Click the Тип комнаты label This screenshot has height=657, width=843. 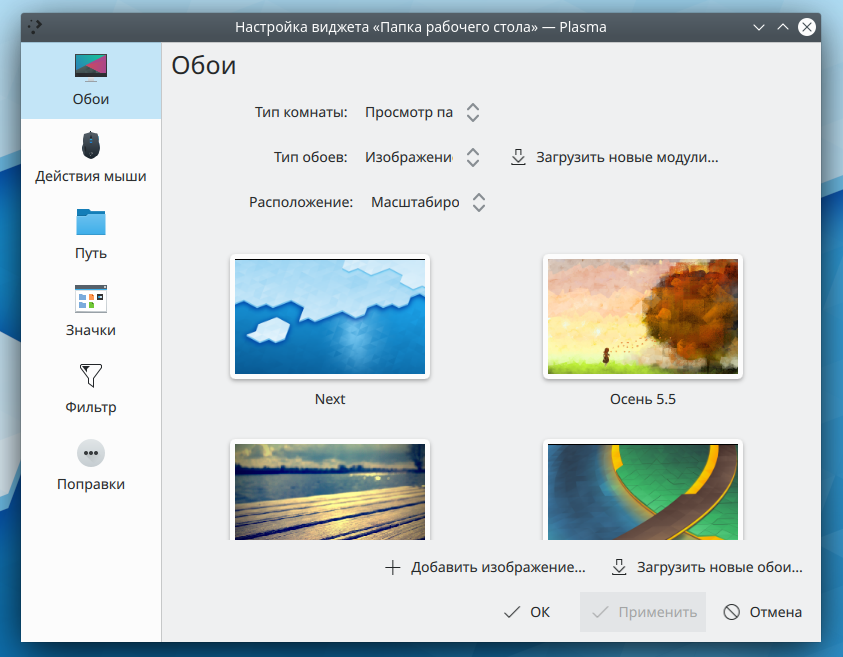pyautogui.click(x=301, y=112)
